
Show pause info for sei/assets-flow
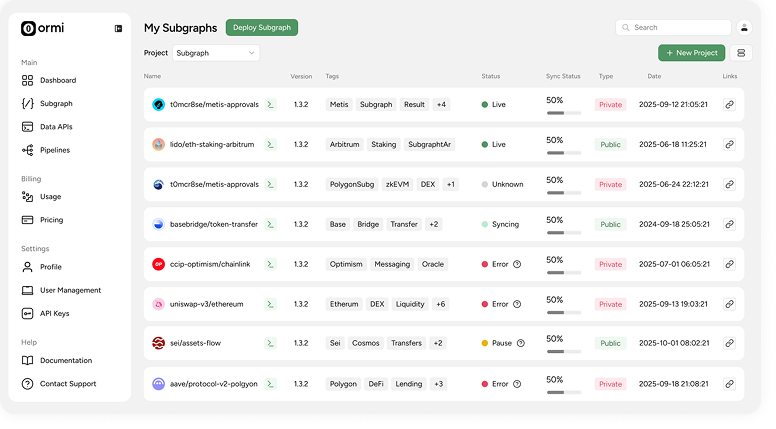click(521, 343)
